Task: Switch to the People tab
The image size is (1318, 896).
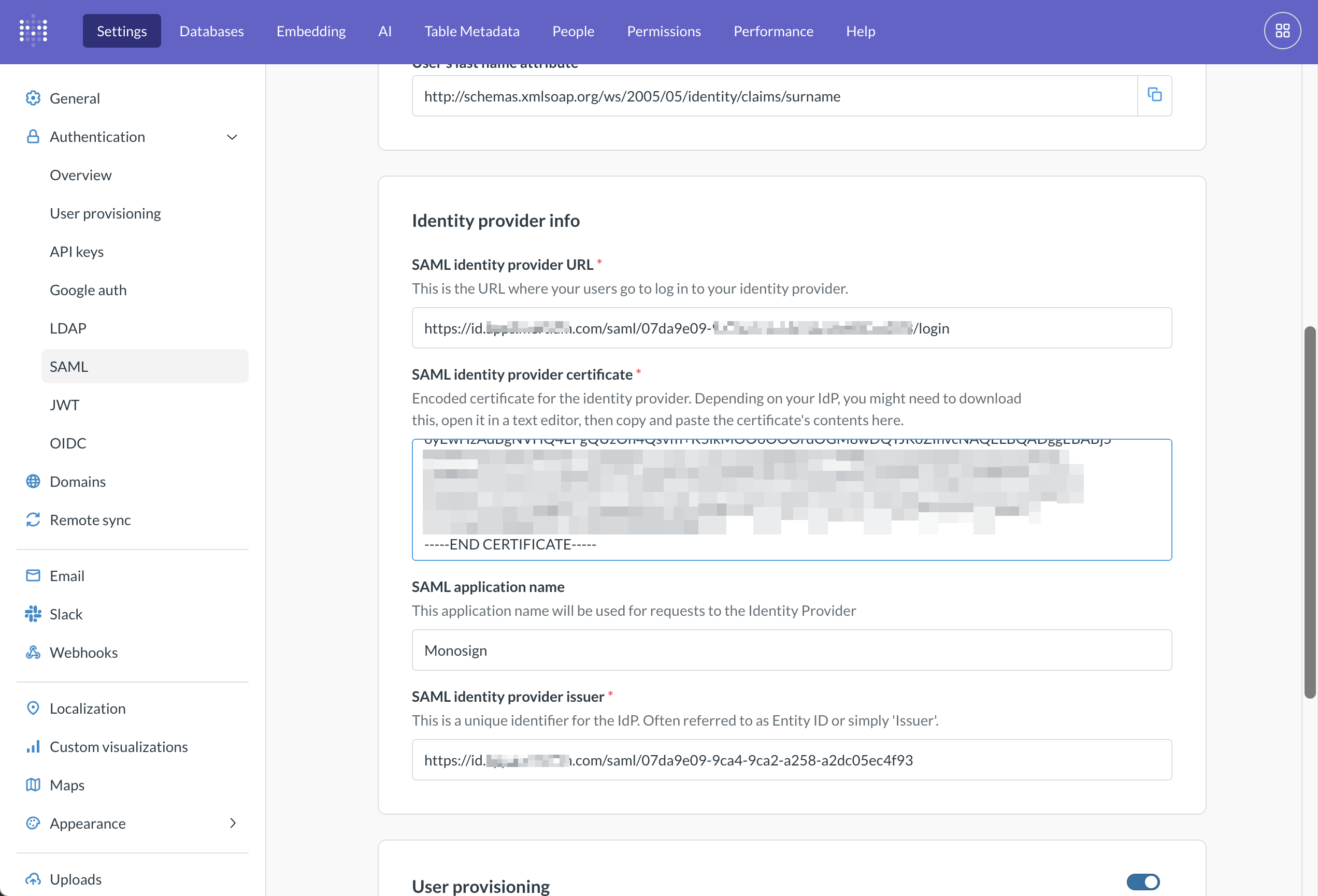Action: [573, 31]
